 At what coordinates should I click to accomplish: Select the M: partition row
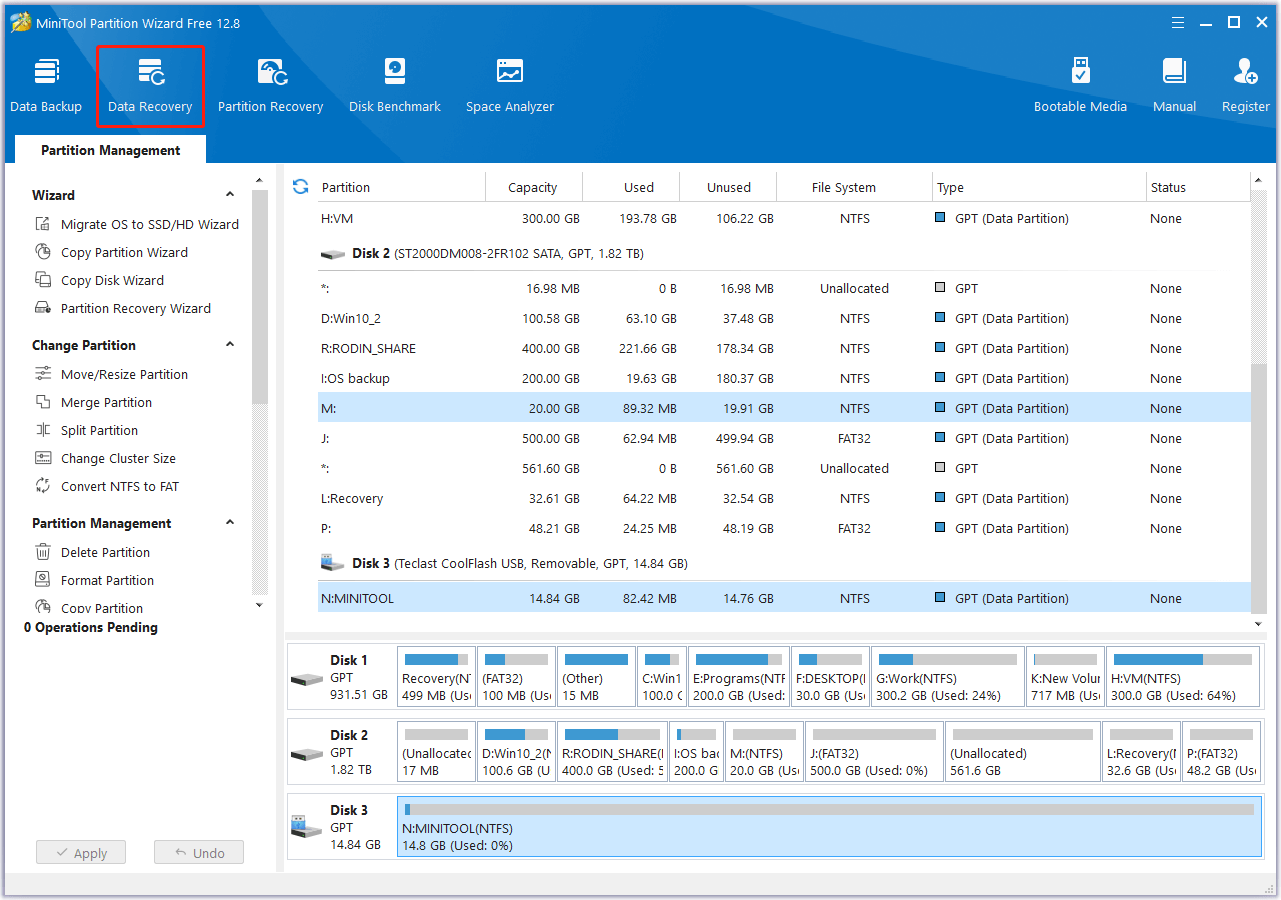pos(782,408)
